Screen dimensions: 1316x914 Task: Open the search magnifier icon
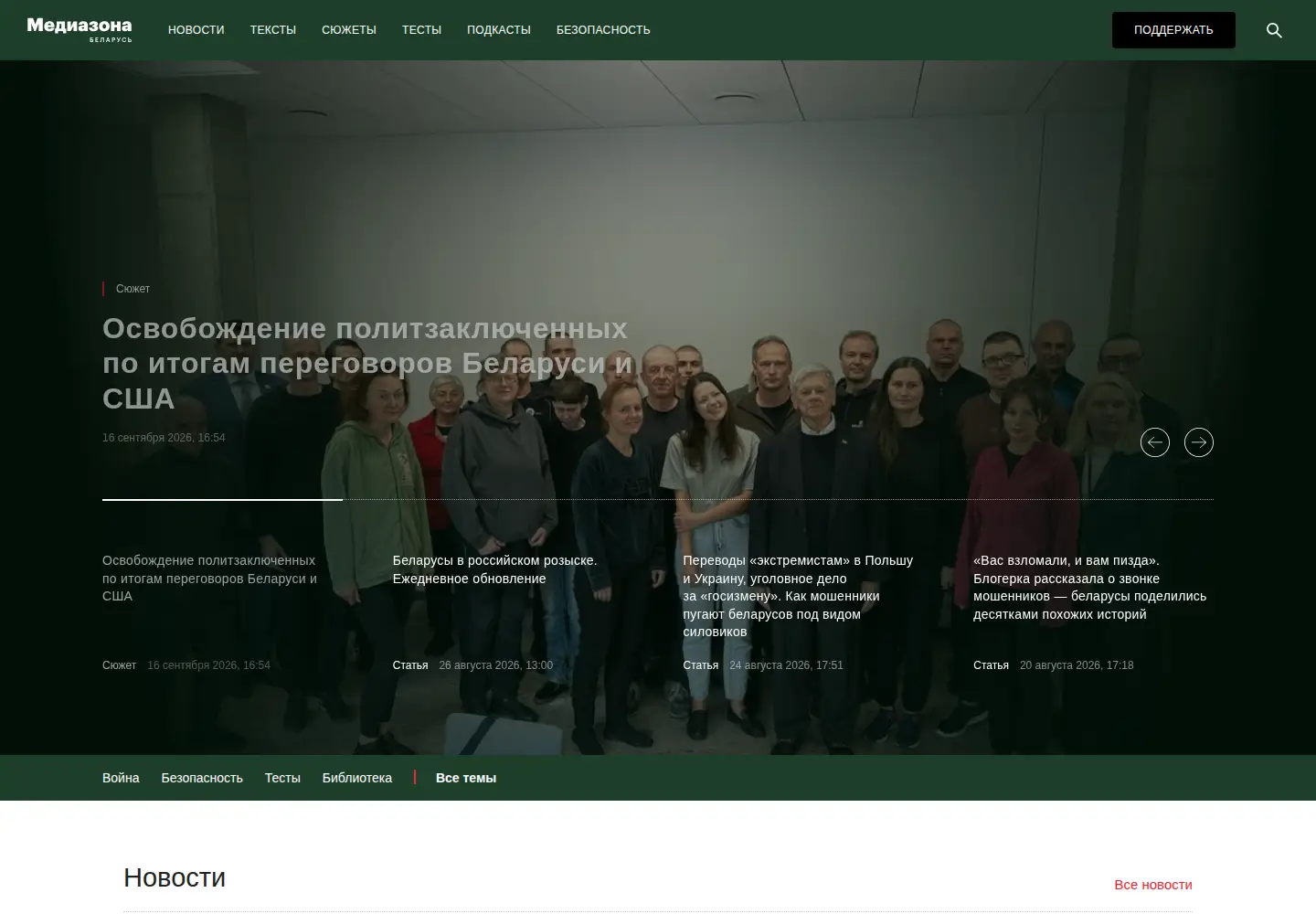[x=1274, y=30]
